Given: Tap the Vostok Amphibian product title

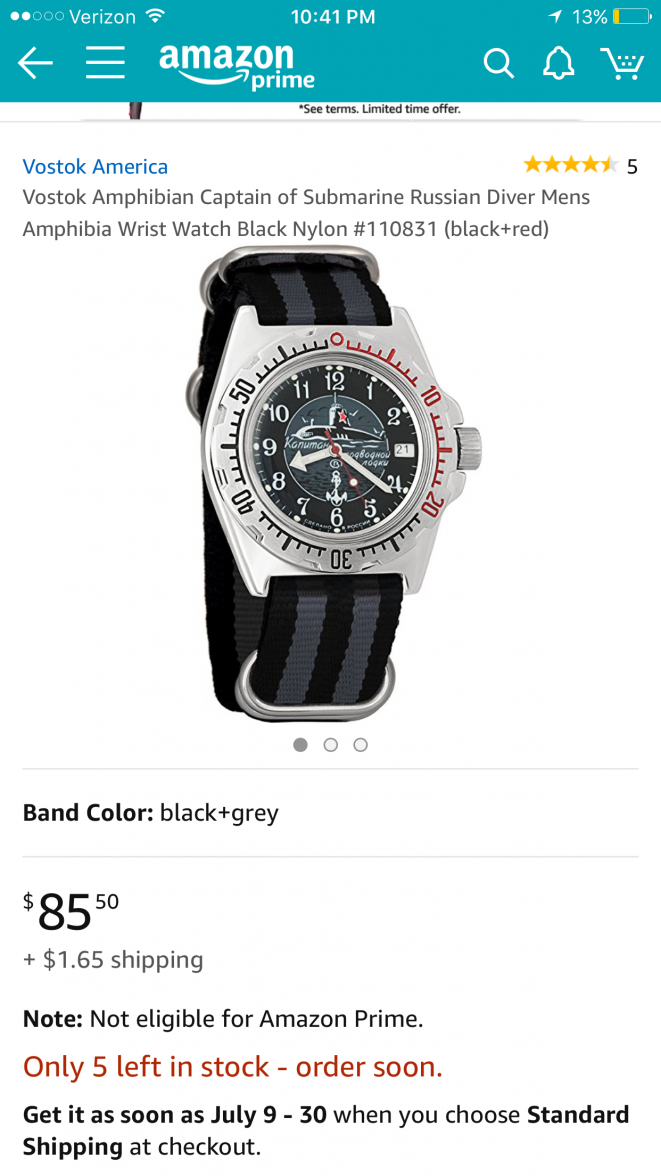Looking at the screenshot, I should tap(306, 213).
